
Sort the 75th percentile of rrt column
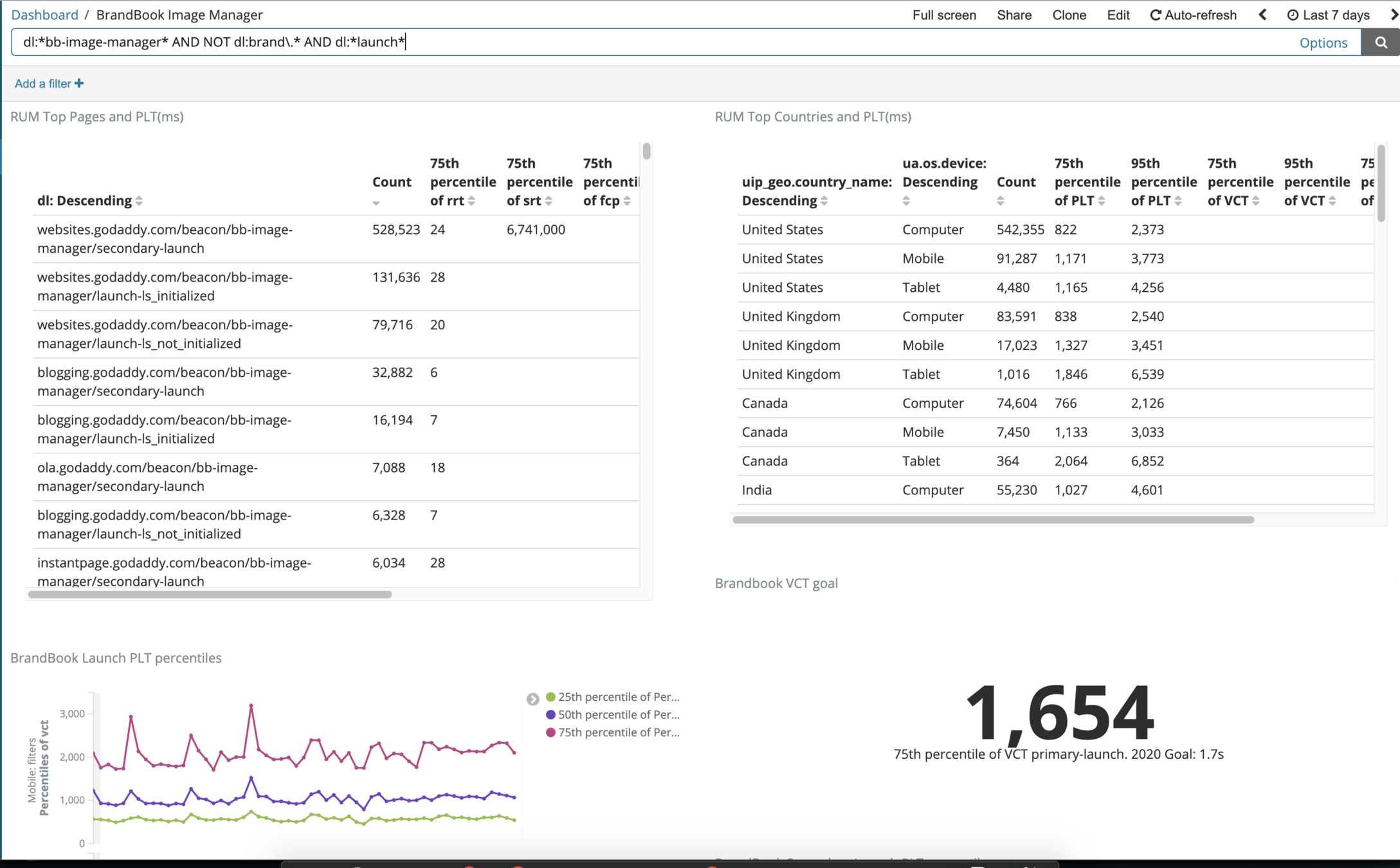click(471, 201)
